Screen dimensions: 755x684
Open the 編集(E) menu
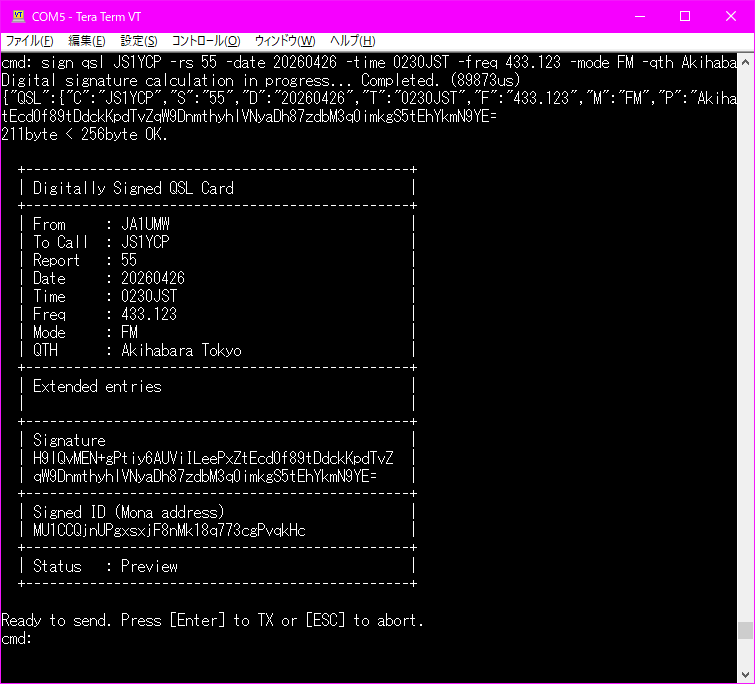[87, 41]
